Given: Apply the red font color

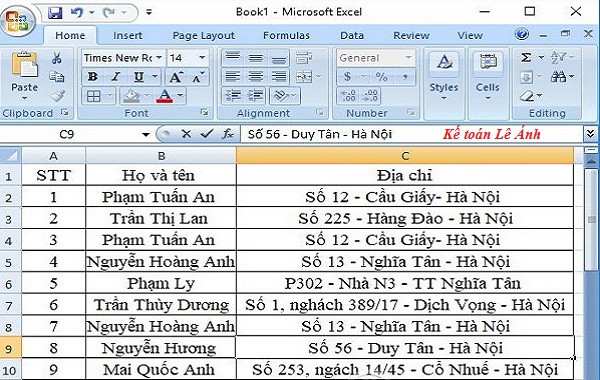Looking at the screenshot, I should [165, 96].
